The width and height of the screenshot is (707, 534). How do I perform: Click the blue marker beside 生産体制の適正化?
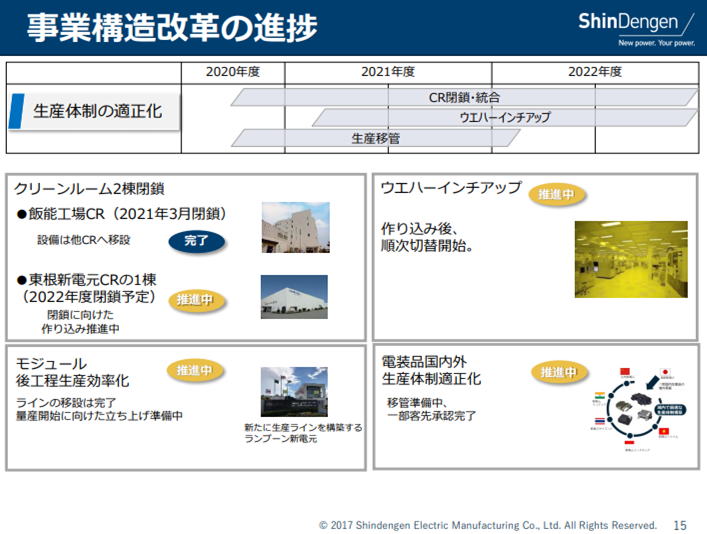(x=16, y=111)
